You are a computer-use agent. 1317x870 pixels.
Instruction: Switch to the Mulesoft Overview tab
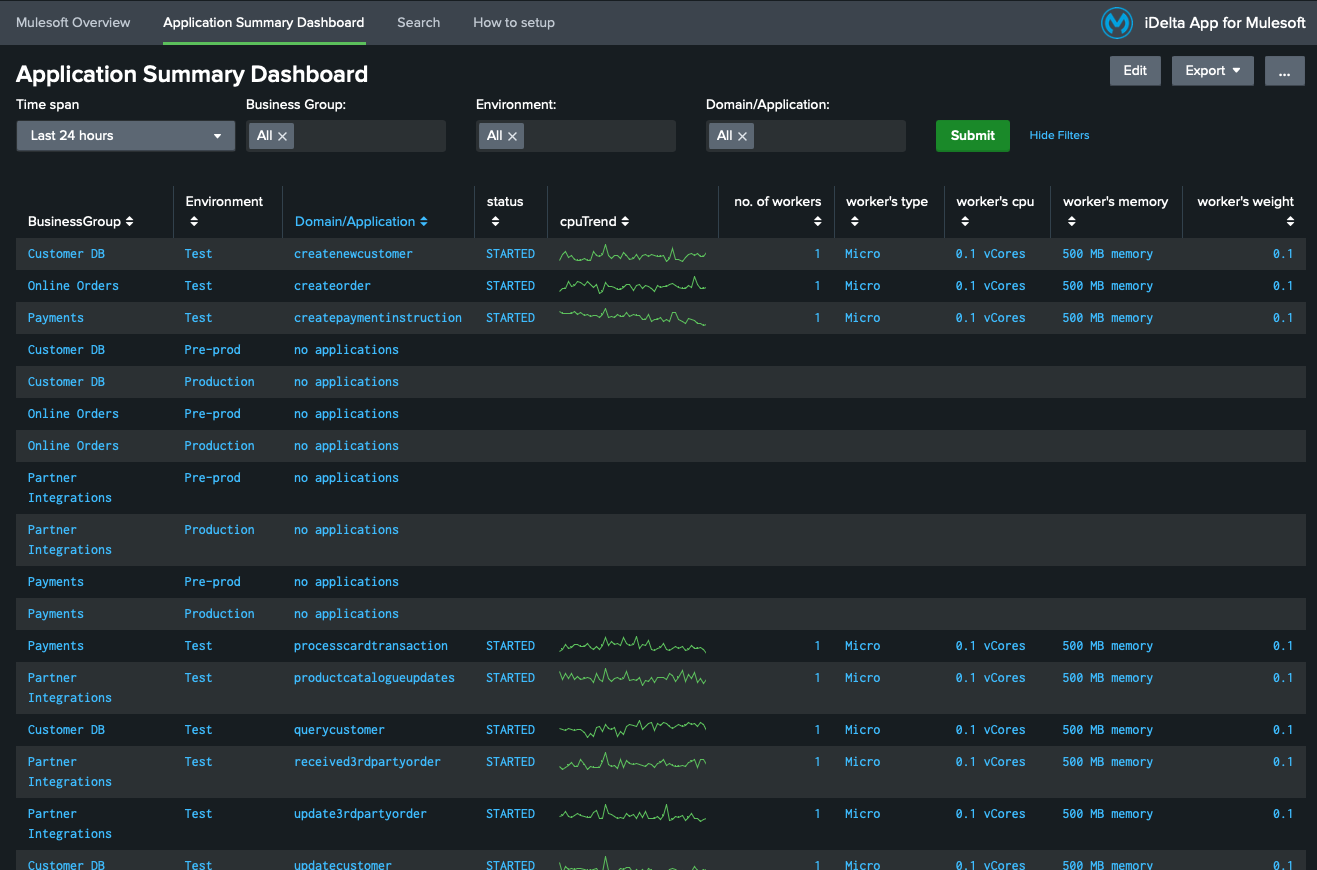[73, 22]
